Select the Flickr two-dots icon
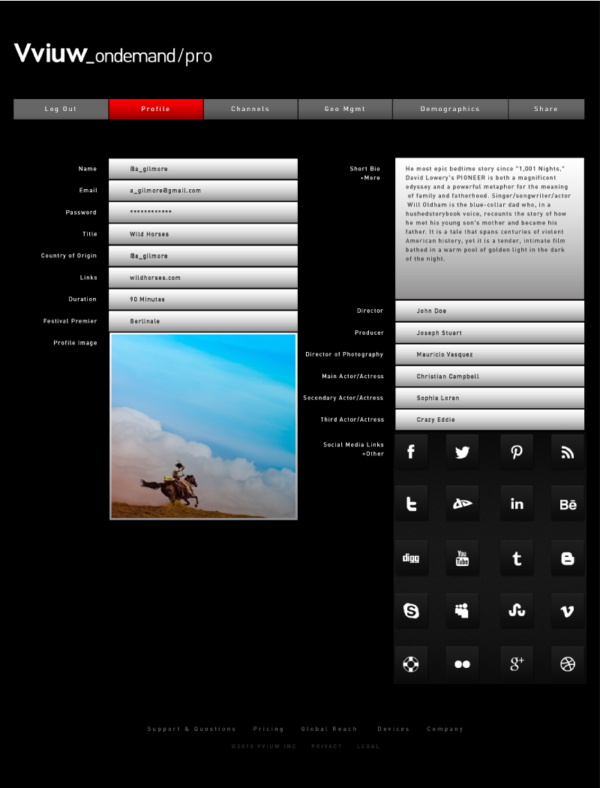Screen dimensions: 600x788 point(463,664)
